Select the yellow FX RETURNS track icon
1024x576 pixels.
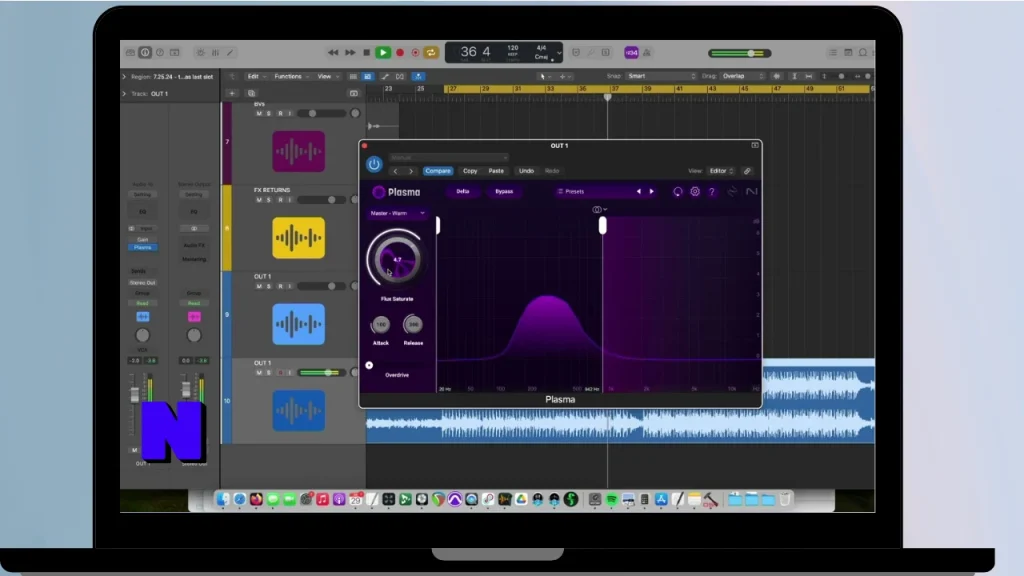[298, 238]
